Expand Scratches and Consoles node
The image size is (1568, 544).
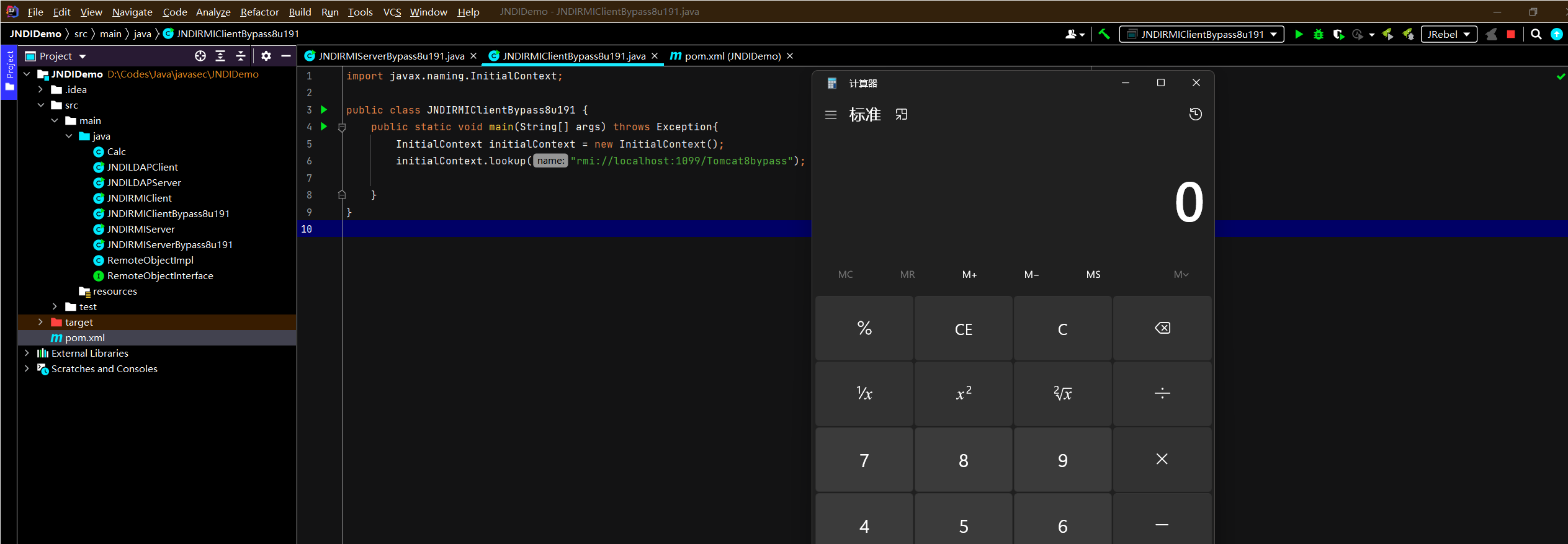tap(27, 368)
